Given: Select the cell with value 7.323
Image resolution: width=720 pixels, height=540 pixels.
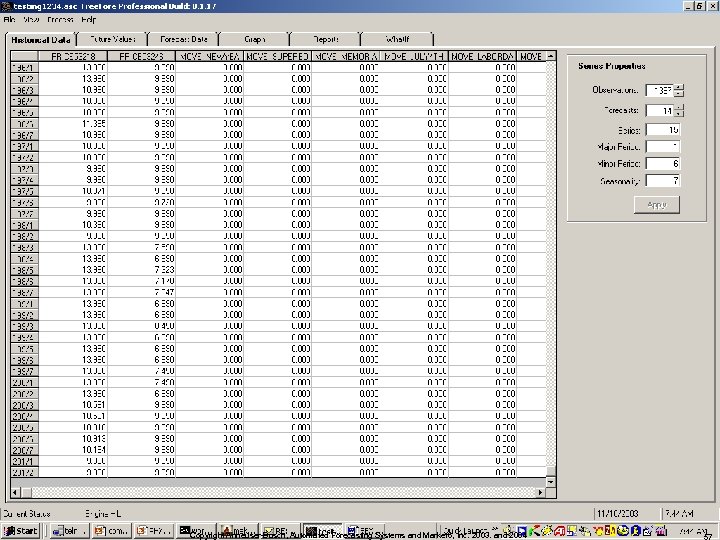Looking at the screenshot, I should coord(141,270).
